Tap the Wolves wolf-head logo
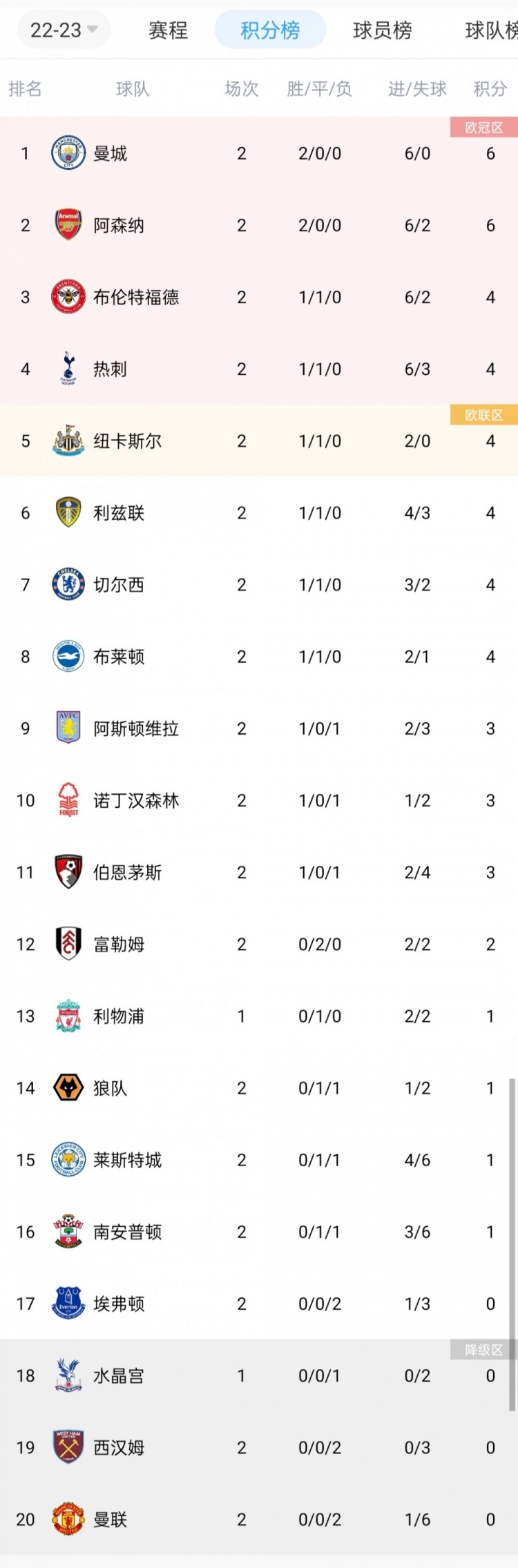The width and height of the screenshot is (518, 1568). [x=68, y=1088]
